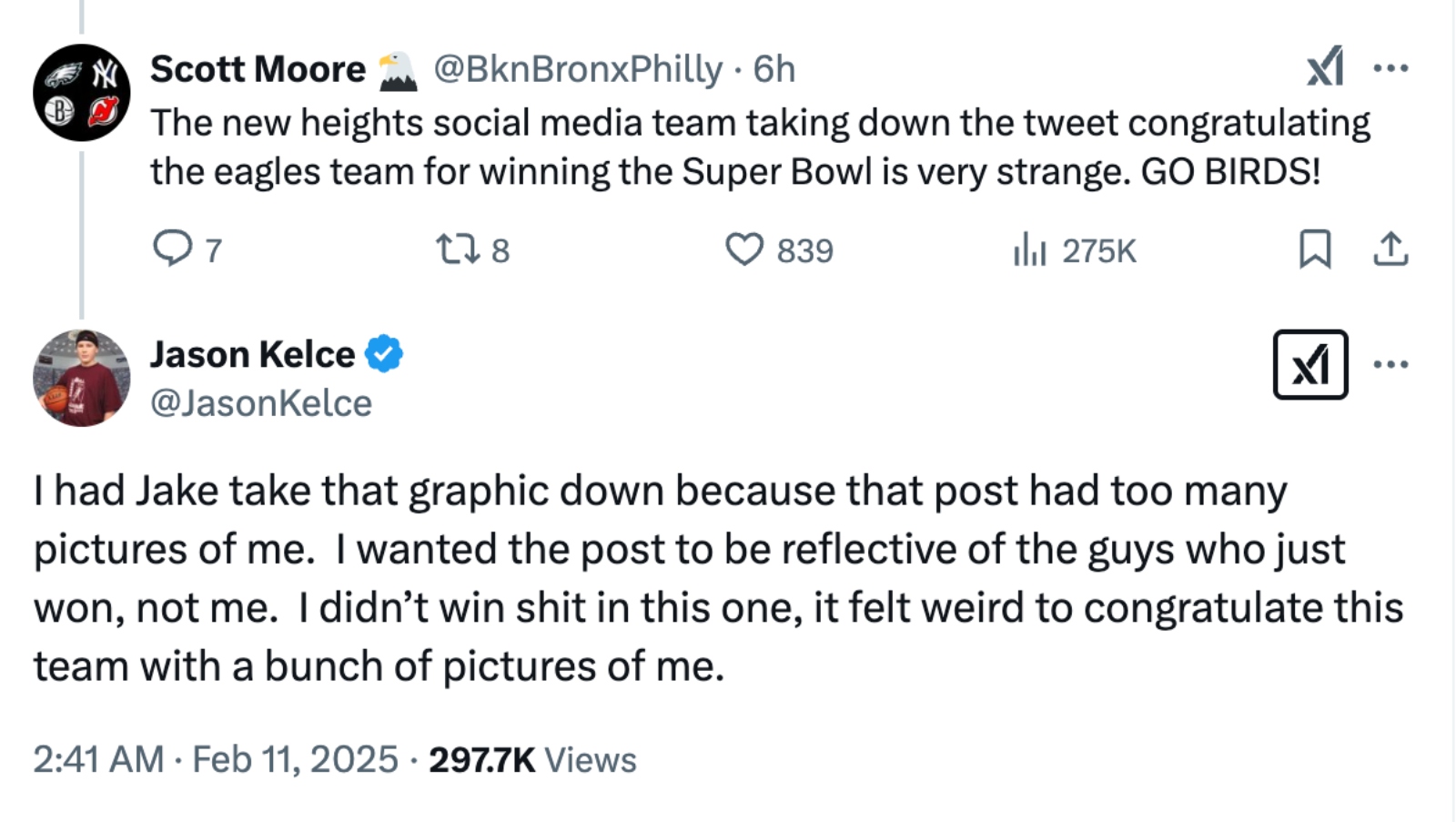The image size is (1456, 822).
Task: Open the tweet via the 6h timestamp
Action: click(x=774, y=67)
